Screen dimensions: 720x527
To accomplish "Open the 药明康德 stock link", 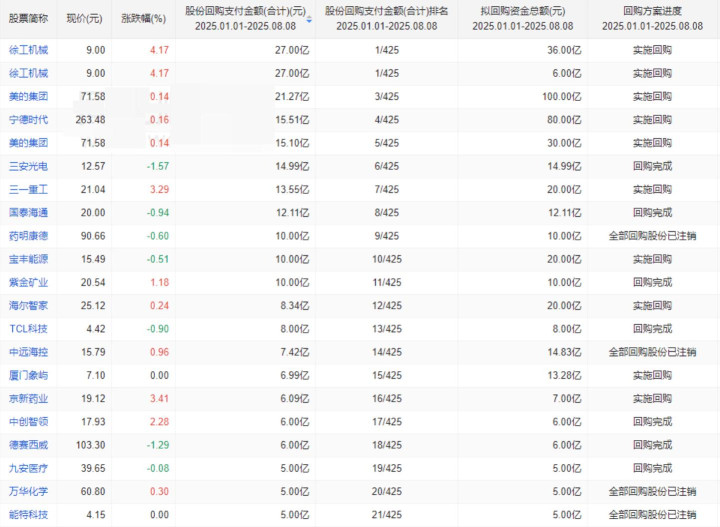I will coord(28,236).
